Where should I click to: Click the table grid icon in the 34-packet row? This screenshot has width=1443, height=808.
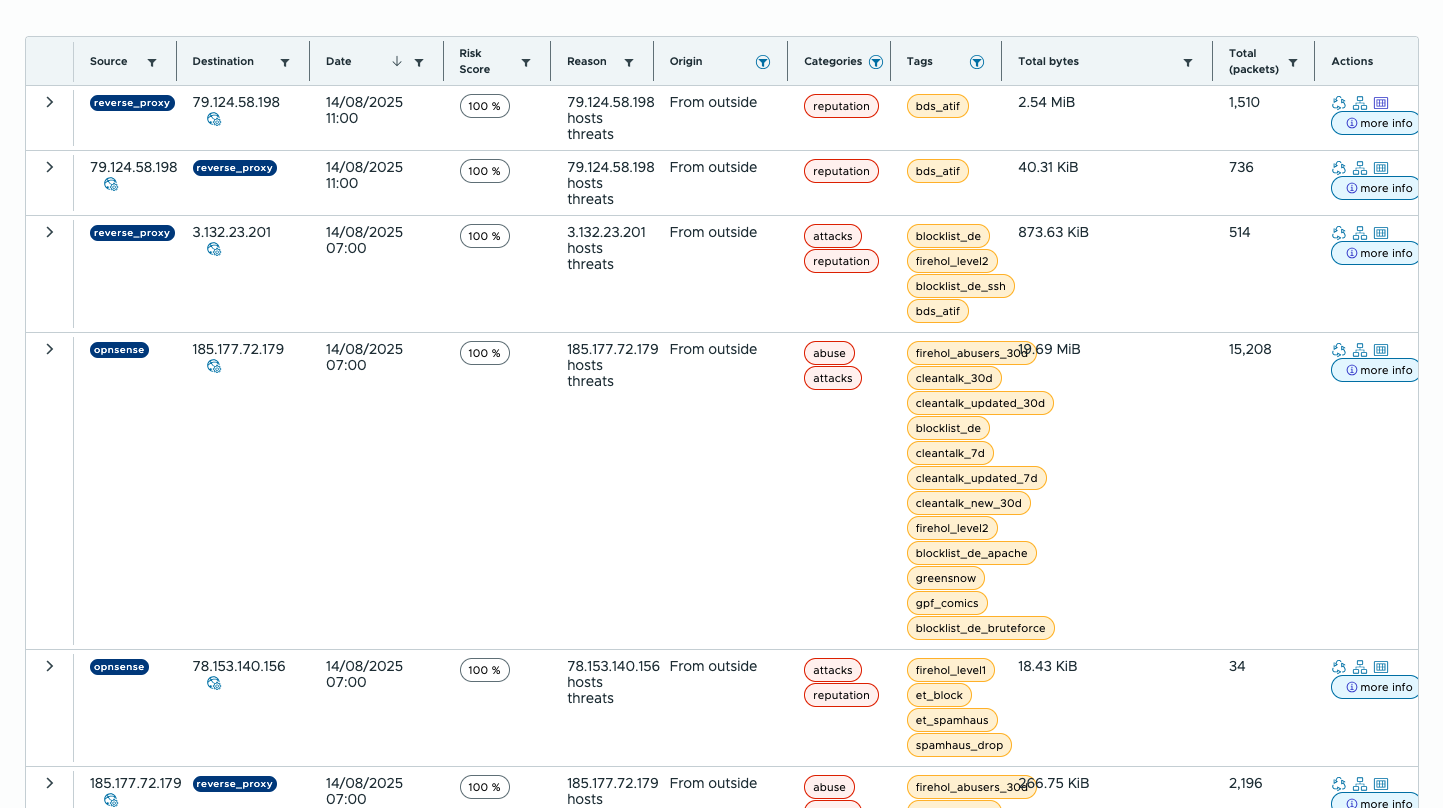click(1381, 667)
